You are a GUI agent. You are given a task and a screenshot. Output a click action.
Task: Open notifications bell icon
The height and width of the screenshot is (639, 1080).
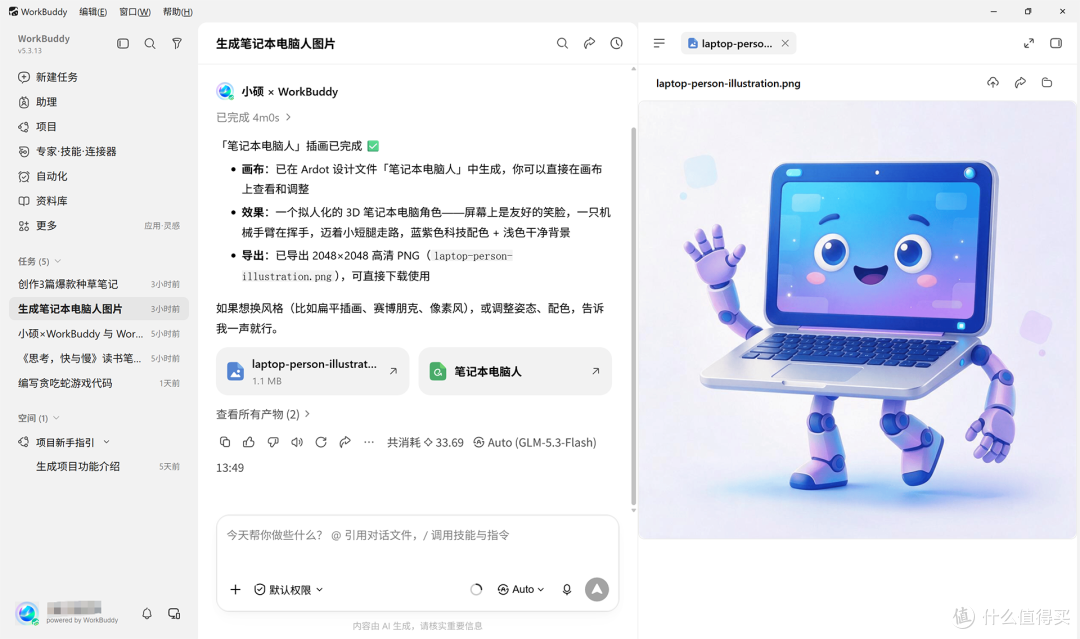pos(147,614)
